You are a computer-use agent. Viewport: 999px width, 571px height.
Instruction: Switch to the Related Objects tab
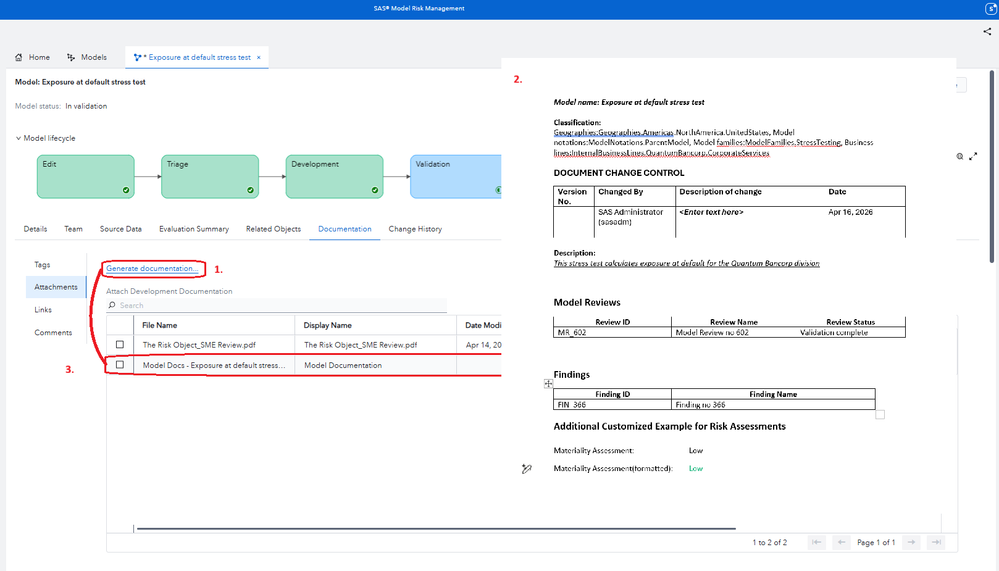point(273,229)
